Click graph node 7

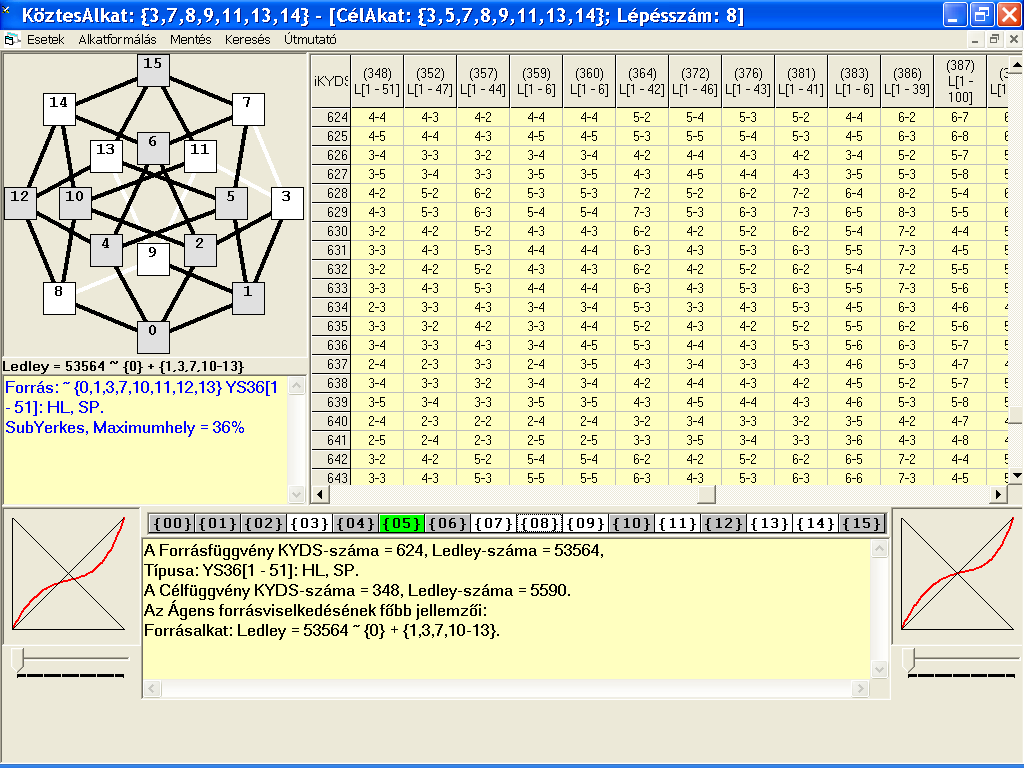point(248,109)
